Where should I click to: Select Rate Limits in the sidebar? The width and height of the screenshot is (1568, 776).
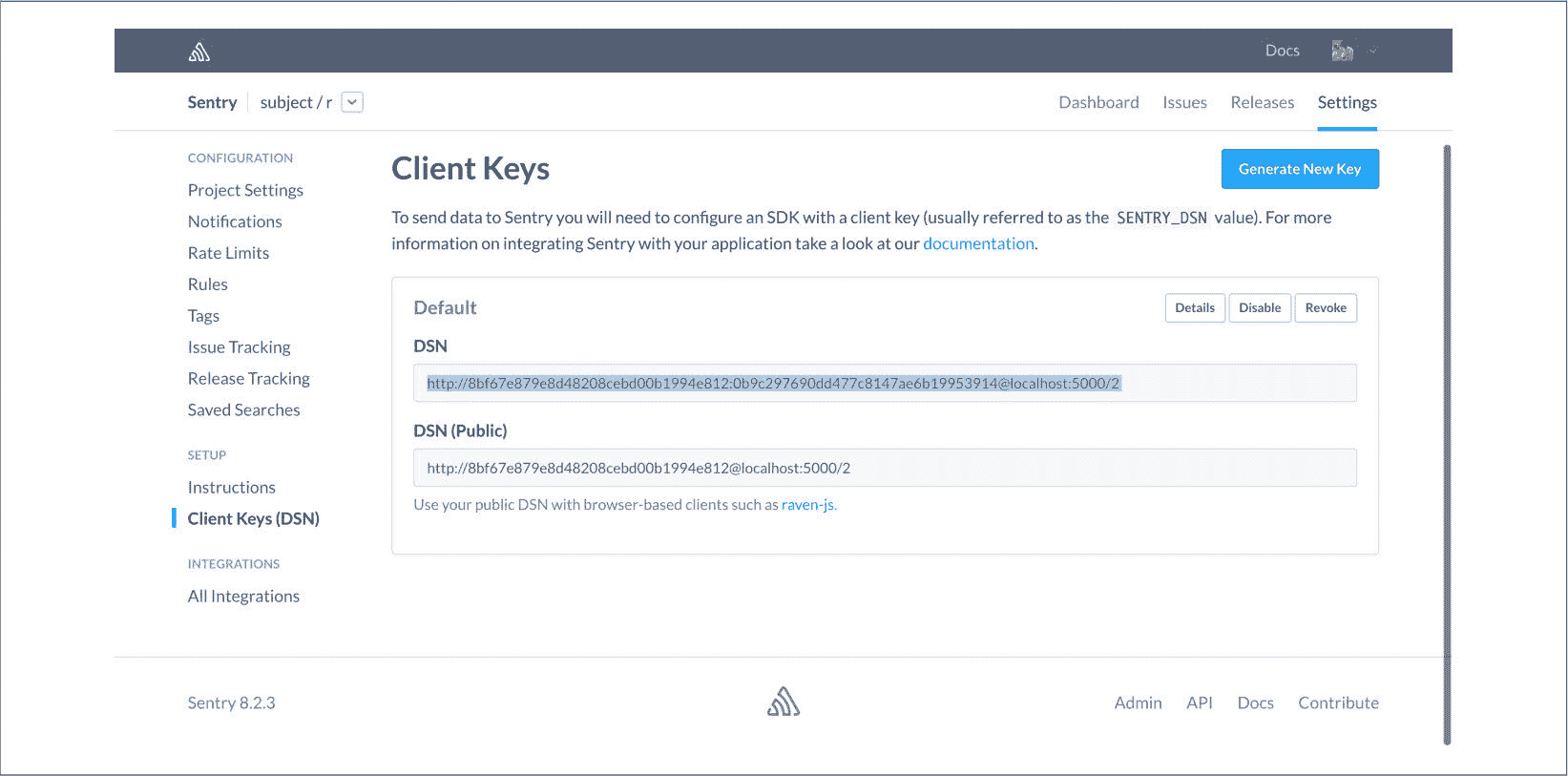point(228,253)
